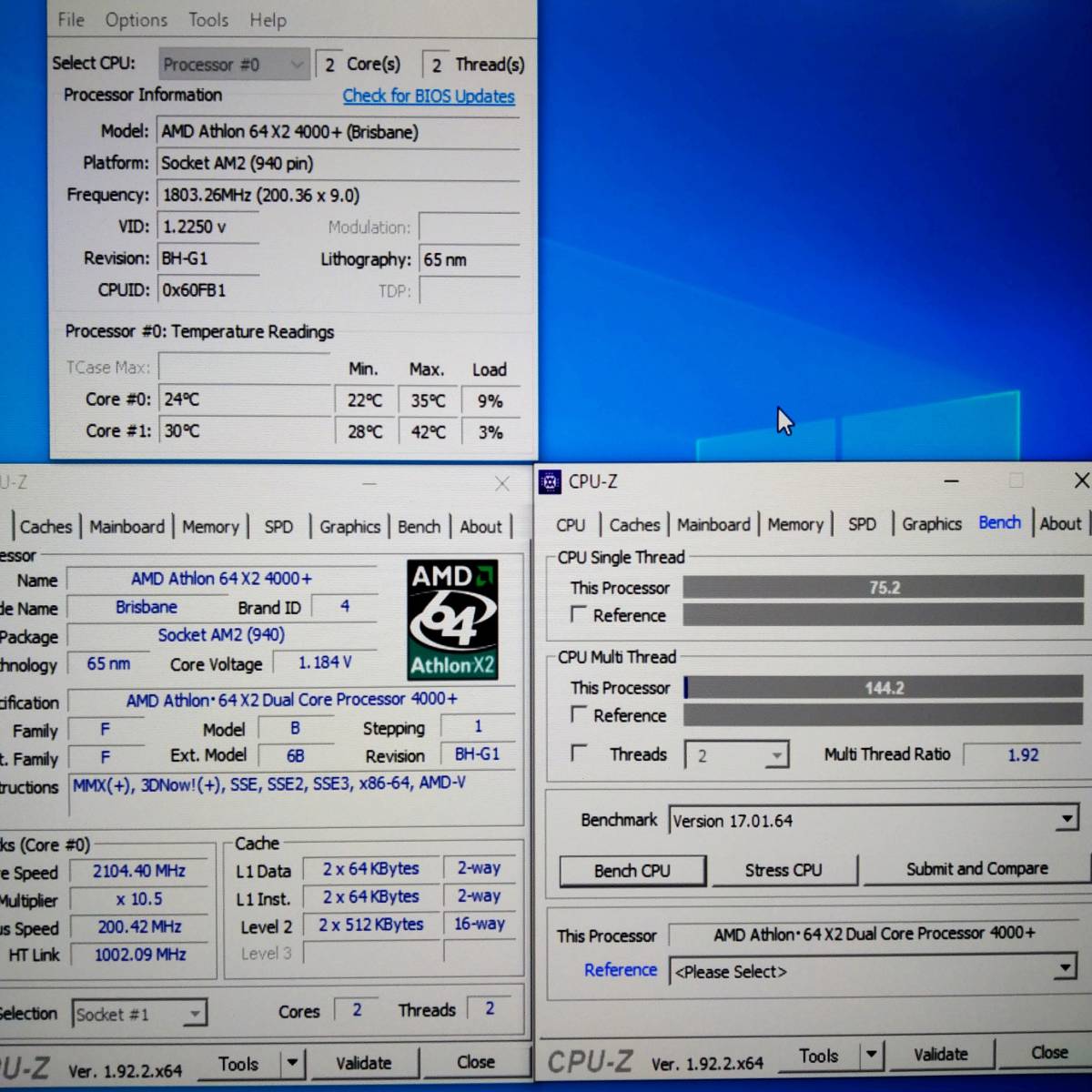
Task: Select the SPD tab in the benchmark CPU-Z window
Action: [x=862, y=524]
